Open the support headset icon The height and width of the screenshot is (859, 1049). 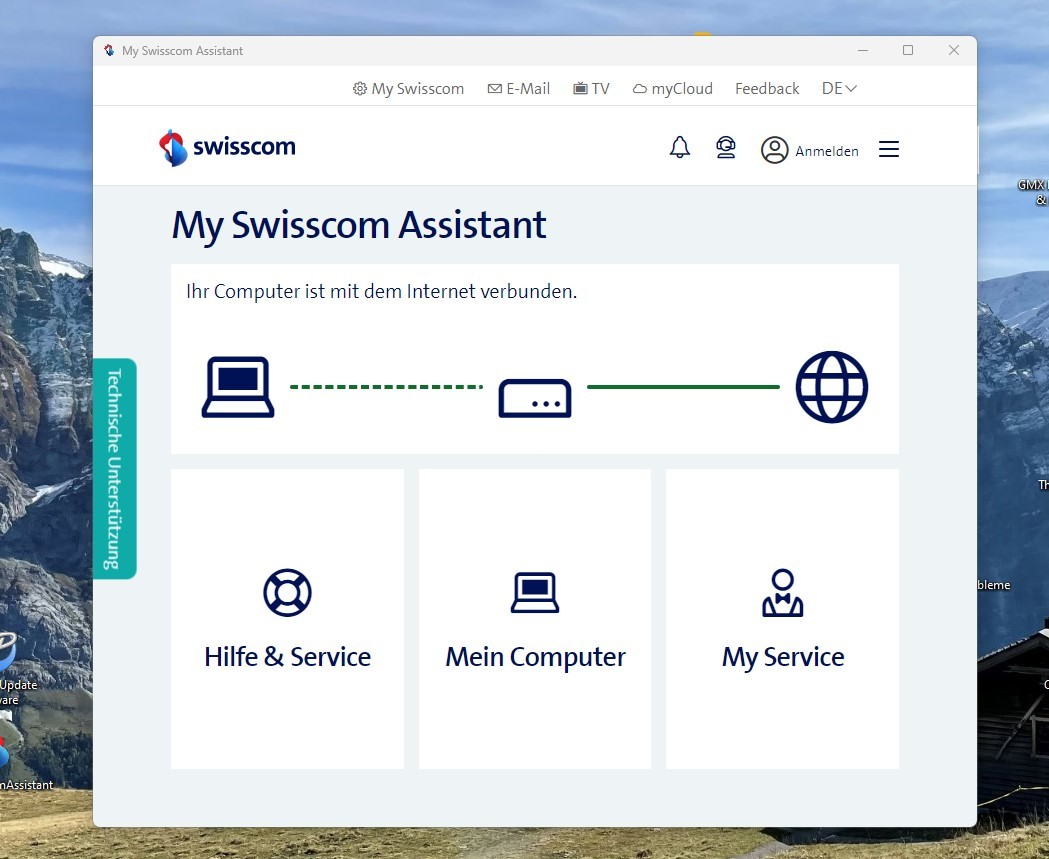pos(726,148)
